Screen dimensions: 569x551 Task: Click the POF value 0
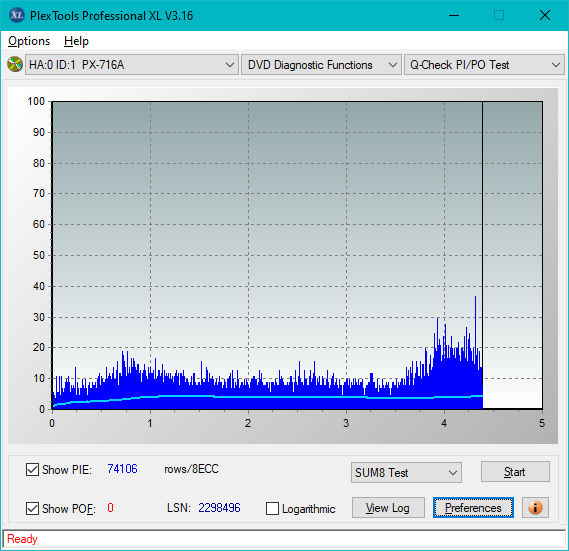tap(110, 507)
